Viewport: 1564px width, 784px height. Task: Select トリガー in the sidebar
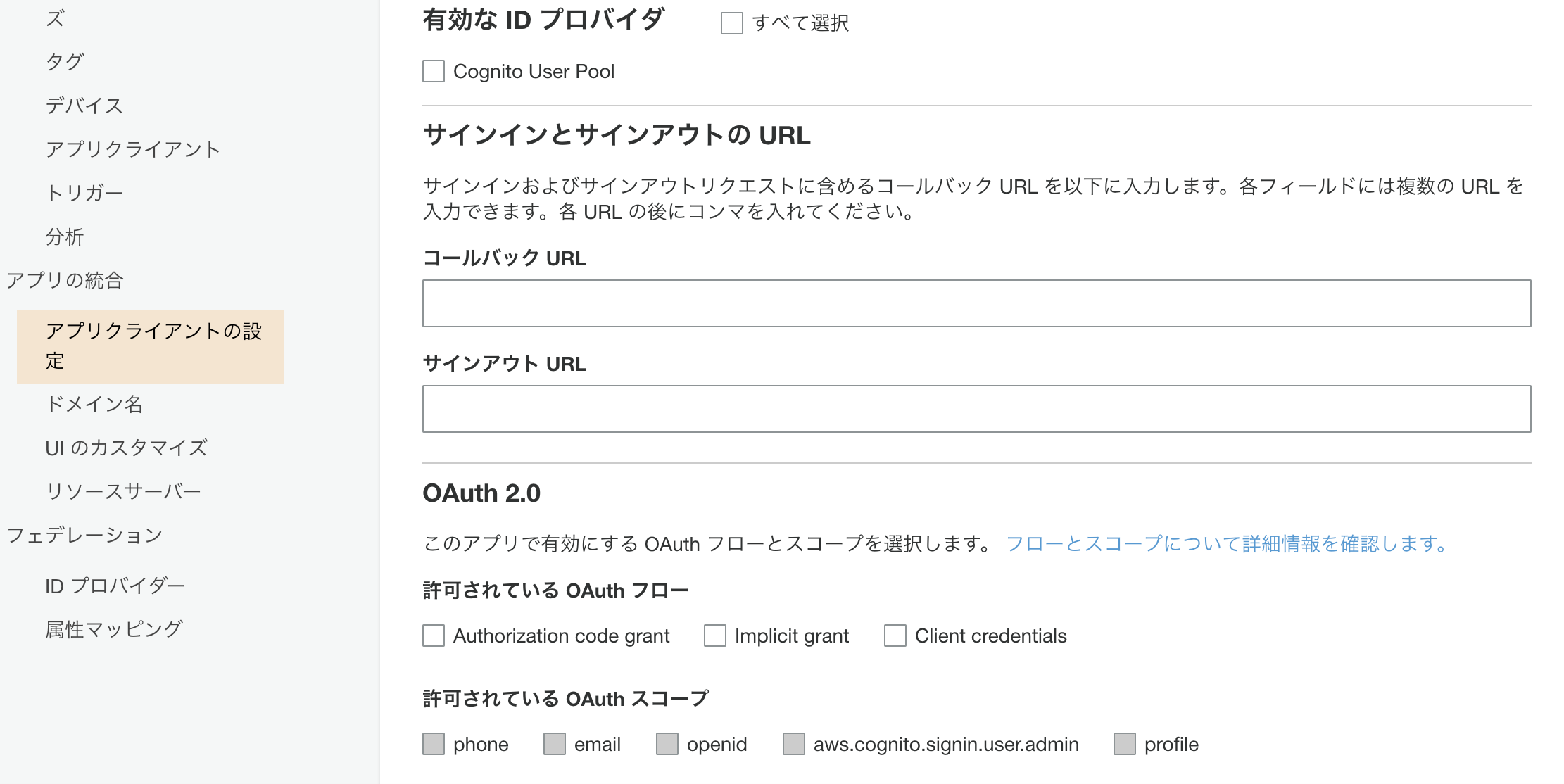pos(84,193)
